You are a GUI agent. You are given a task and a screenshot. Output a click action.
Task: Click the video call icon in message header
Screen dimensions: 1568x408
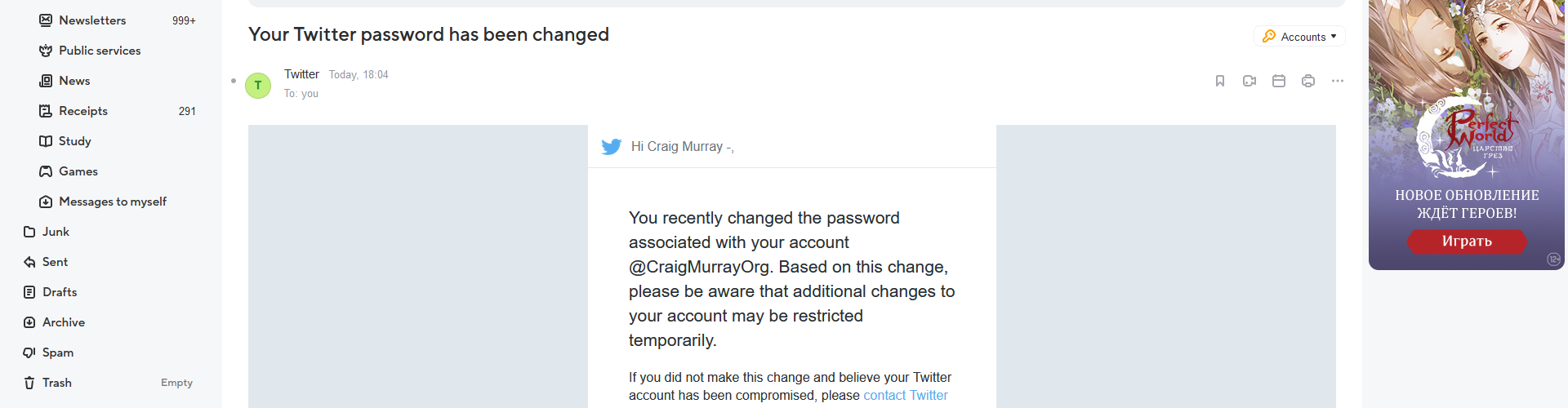click(1249, 81)
